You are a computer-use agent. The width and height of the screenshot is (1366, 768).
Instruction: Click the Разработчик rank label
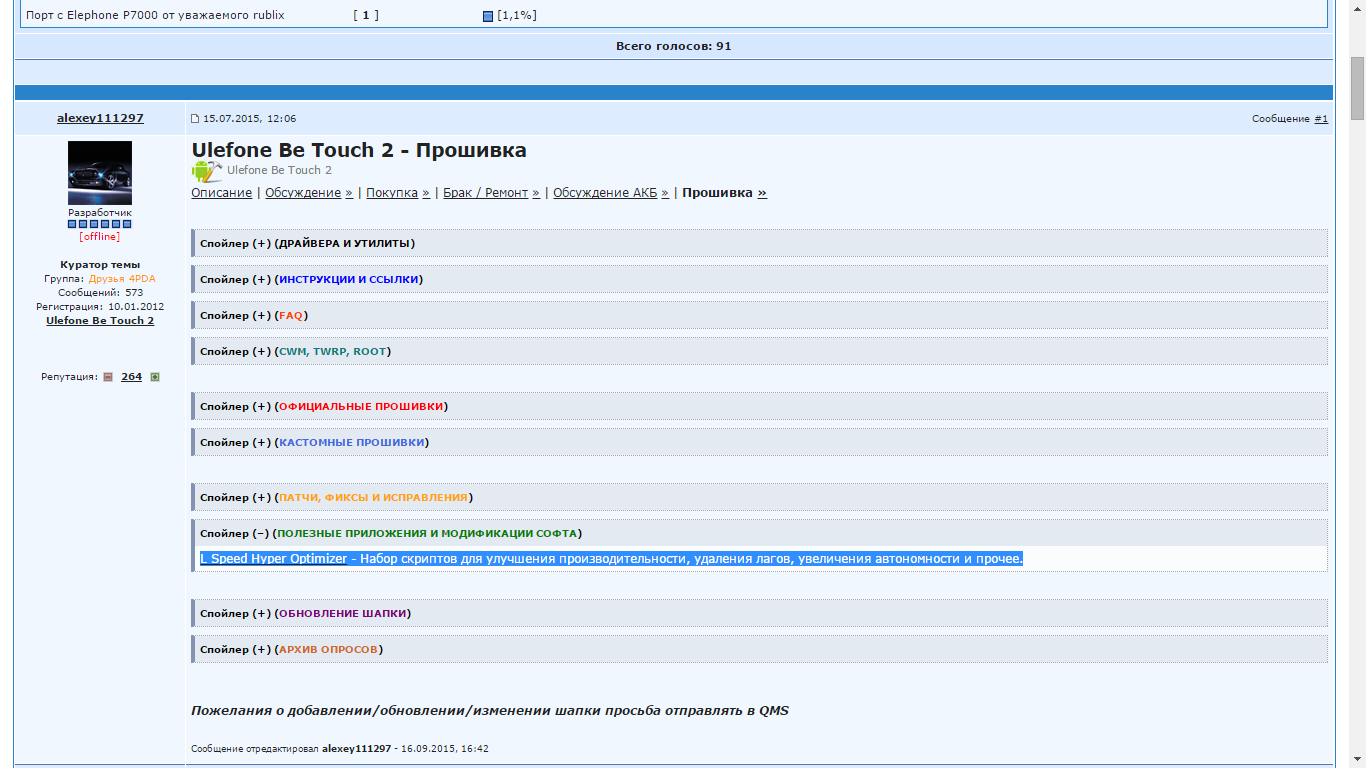(x=100, y=213)
